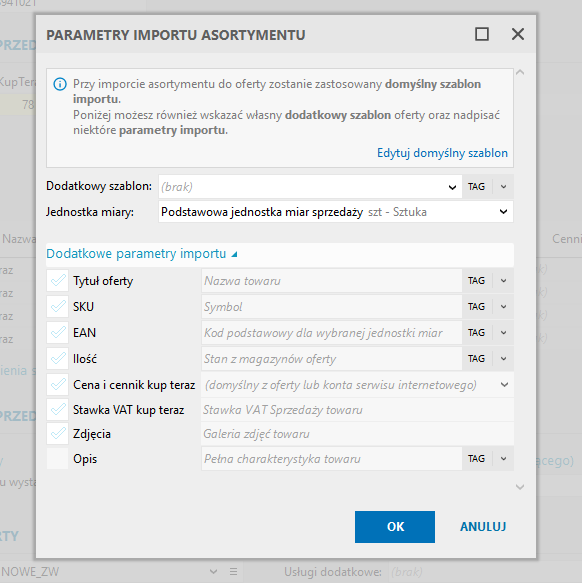Viewport: 582px width, 583px height.
Task: Click TAG button for Dodatkowy szablon
Action: point(476,186)
